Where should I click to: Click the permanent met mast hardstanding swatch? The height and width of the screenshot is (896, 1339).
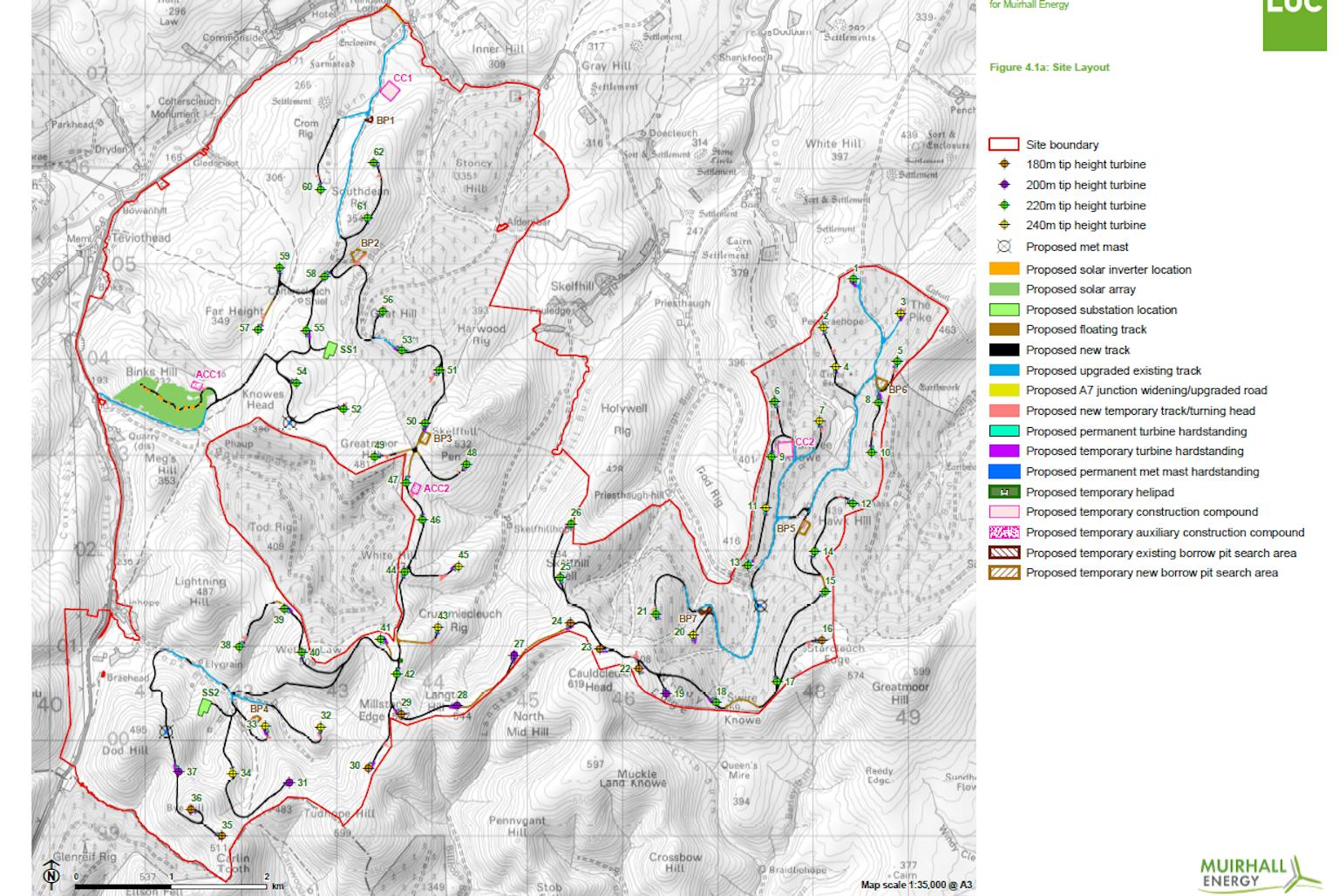(x=1003, y=472)
